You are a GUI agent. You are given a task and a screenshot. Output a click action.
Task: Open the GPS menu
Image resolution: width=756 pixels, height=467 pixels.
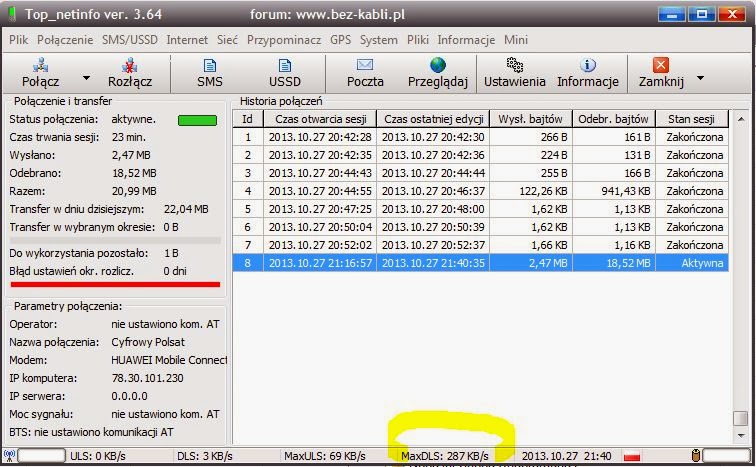click(x=340, y=40)
